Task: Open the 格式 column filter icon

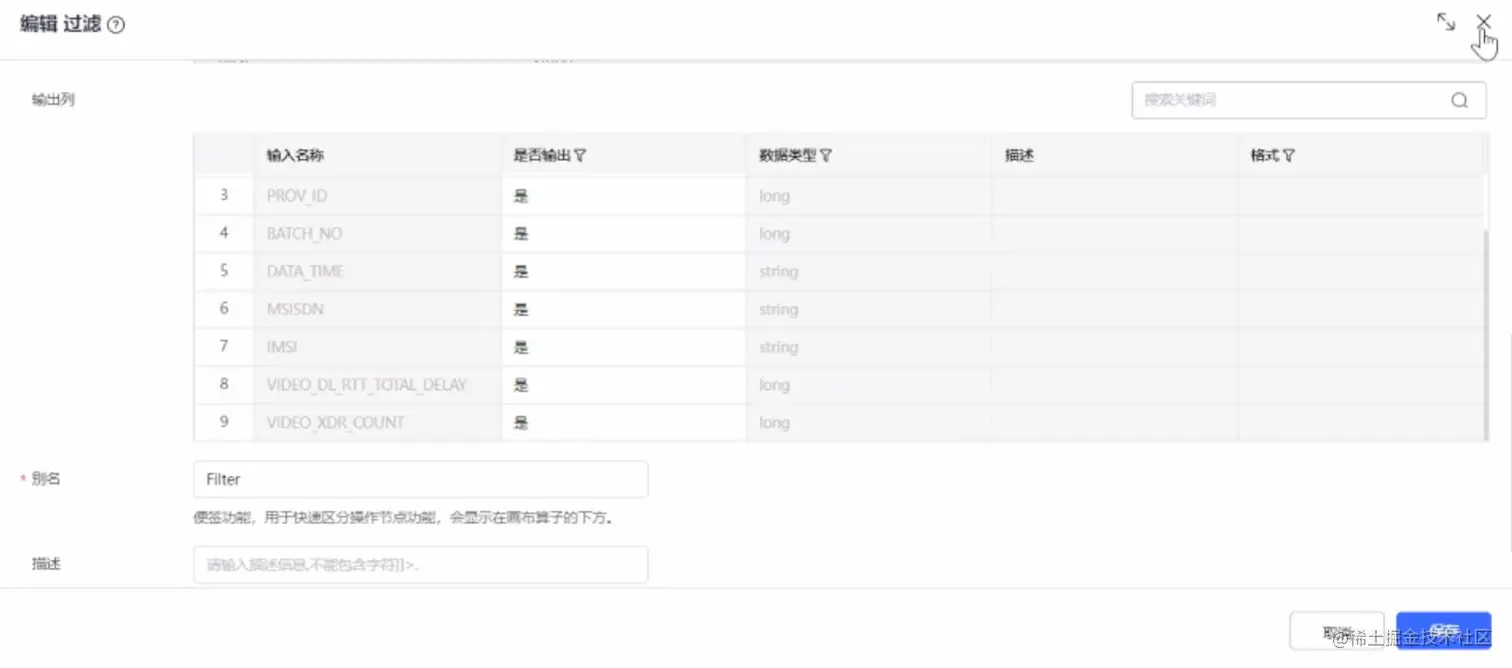Action: [x=1289, y=156]
